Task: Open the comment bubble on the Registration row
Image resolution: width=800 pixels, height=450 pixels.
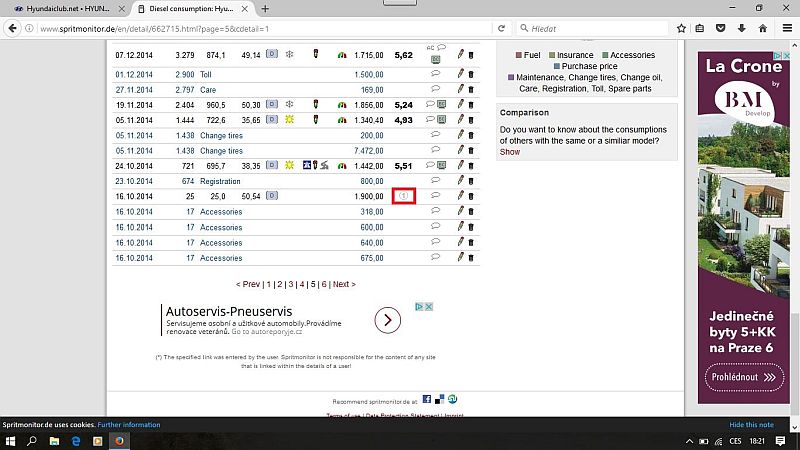Action: (x=434, y=181)
